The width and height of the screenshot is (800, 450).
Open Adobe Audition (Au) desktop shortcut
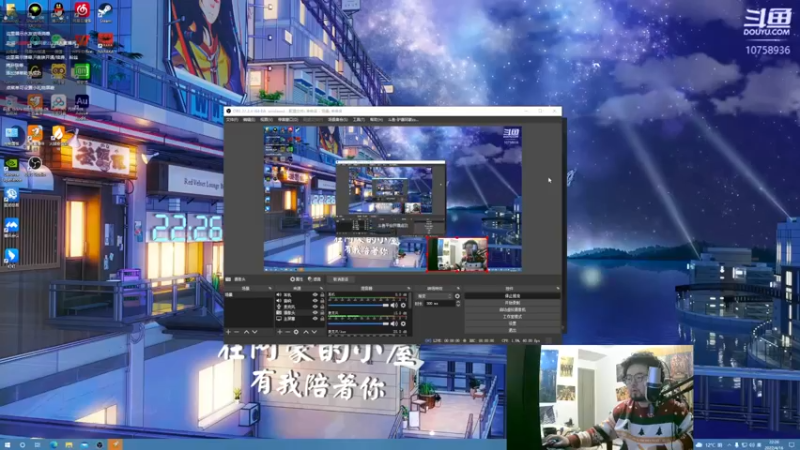point(82,104)
